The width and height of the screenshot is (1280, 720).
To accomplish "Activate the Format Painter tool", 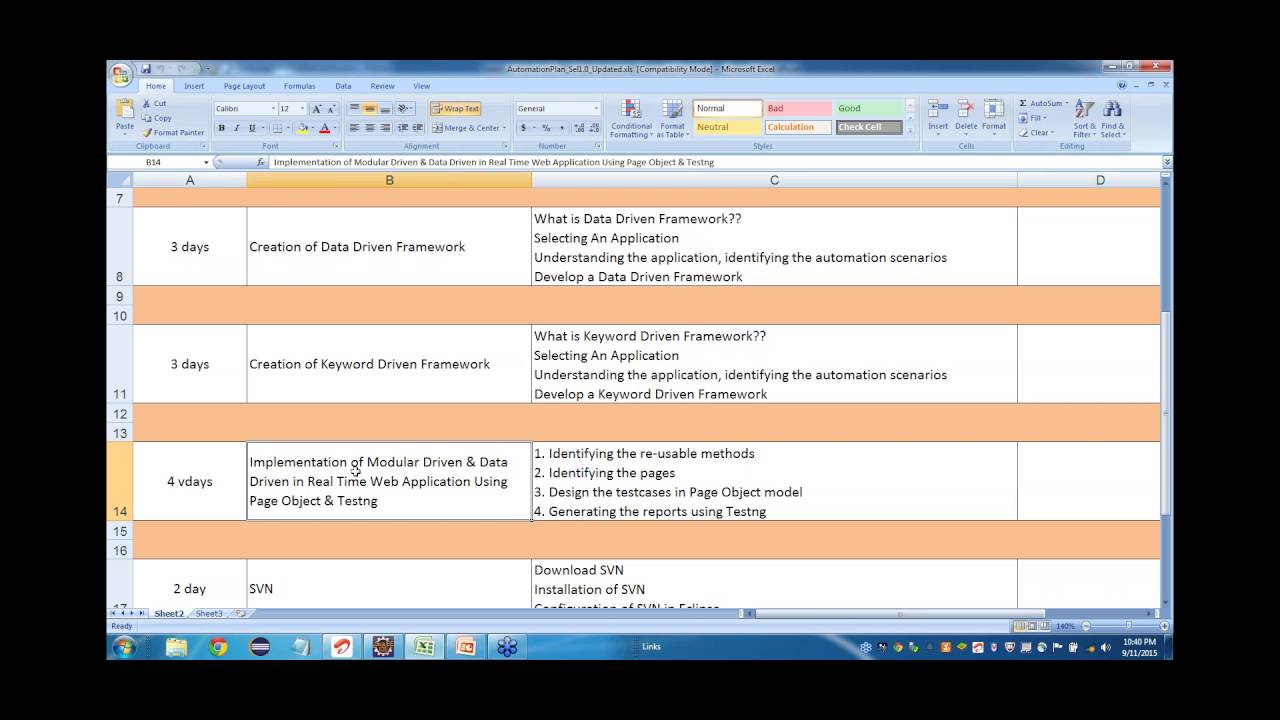I will click(173, 132).
